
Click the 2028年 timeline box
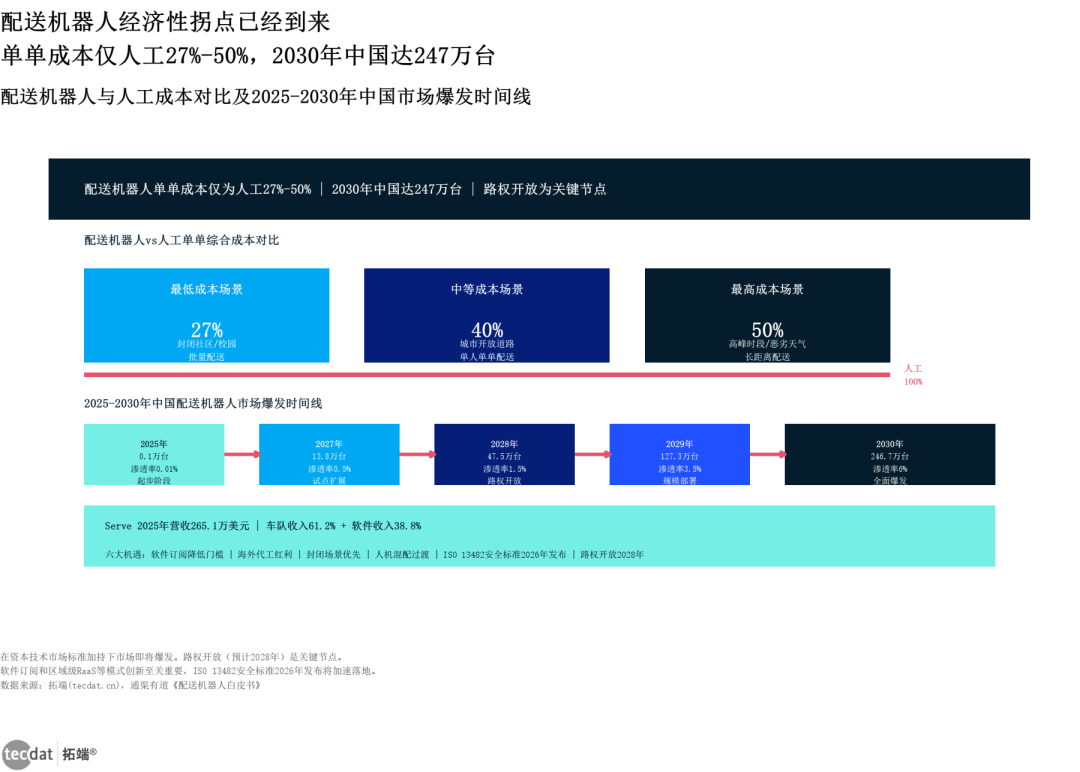(504, 455)
